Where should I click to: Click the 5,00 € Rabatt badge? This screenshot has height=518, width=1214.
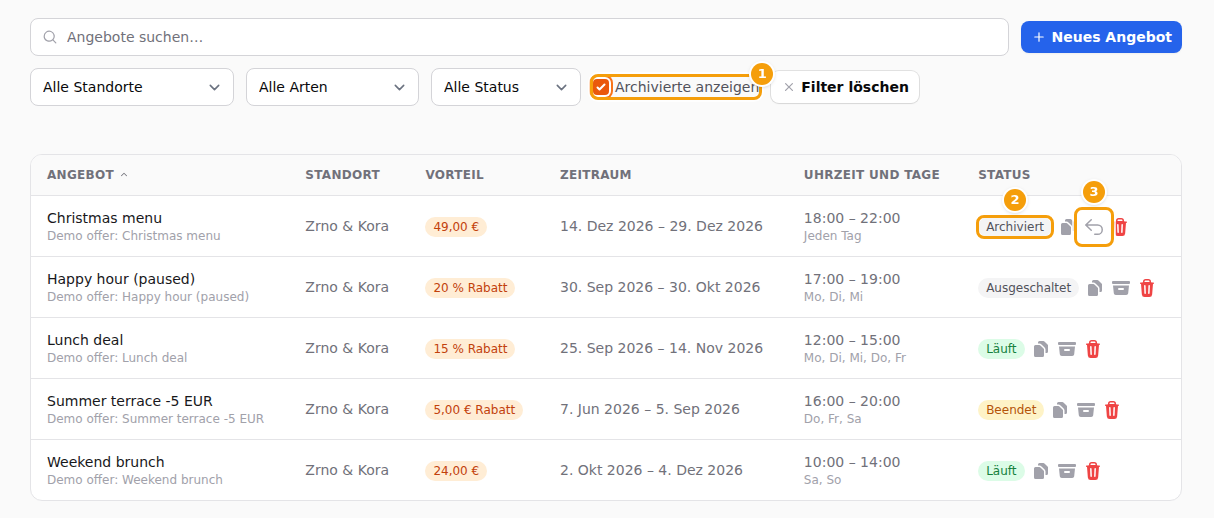(474, 410)
